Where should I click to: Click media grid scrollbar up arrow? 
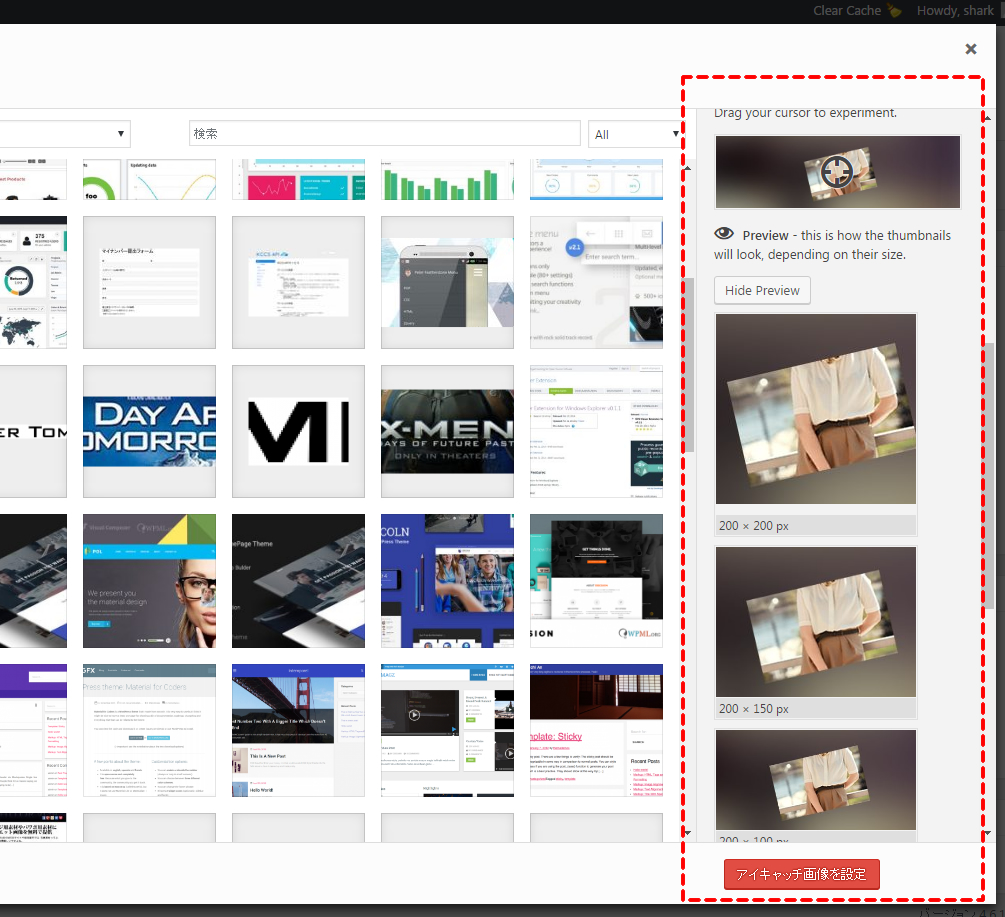click(x=688, y=168)
